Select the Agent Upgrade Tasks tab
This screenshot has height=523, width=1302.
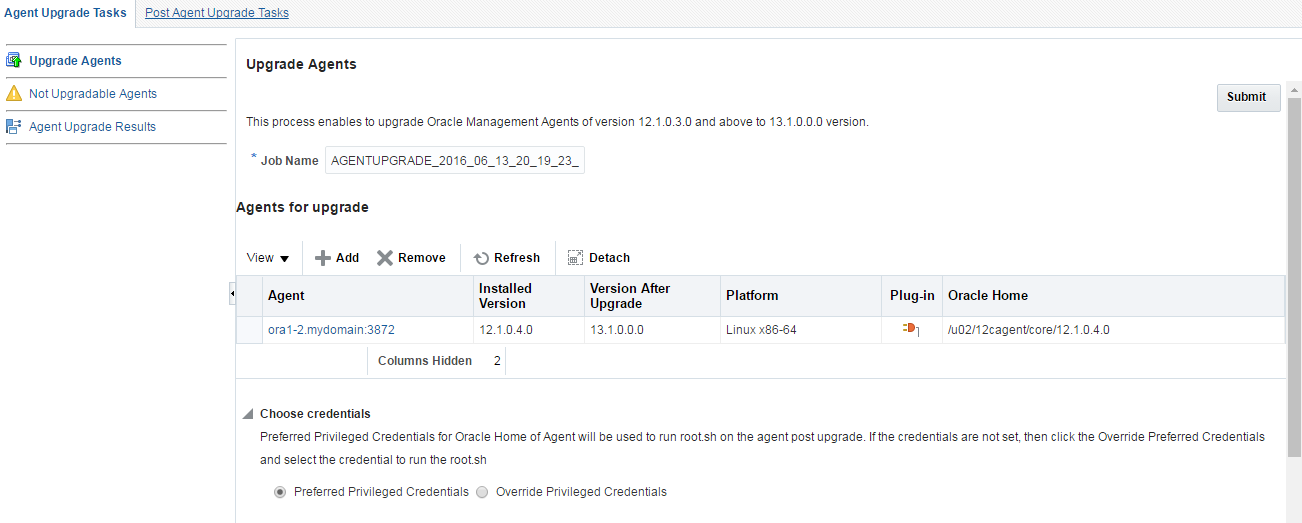(66, 13)
